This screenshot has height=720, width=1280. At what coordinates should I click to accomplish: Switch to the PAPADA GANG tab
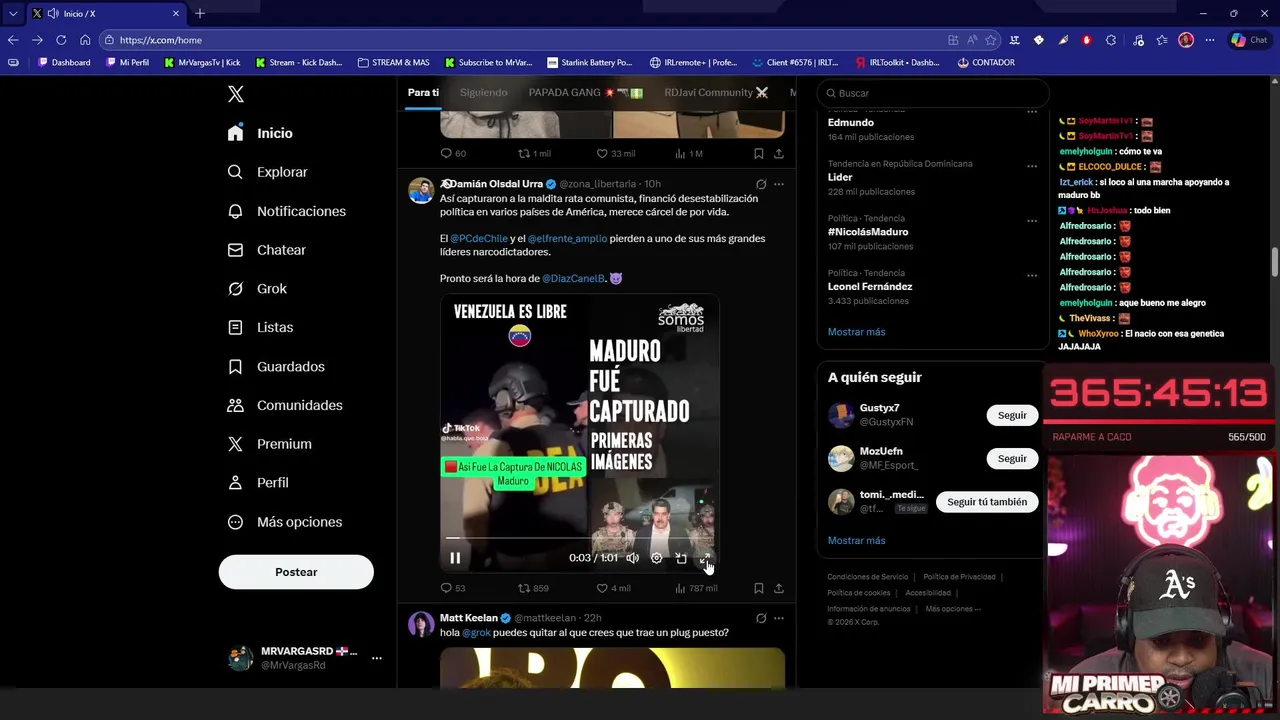[x=586, y=92]
